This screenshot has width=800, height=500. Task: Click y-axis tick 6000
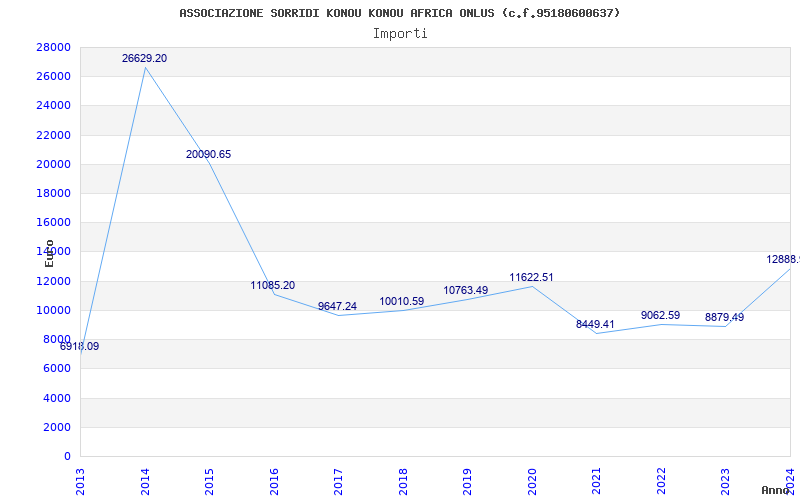(56, 368)
